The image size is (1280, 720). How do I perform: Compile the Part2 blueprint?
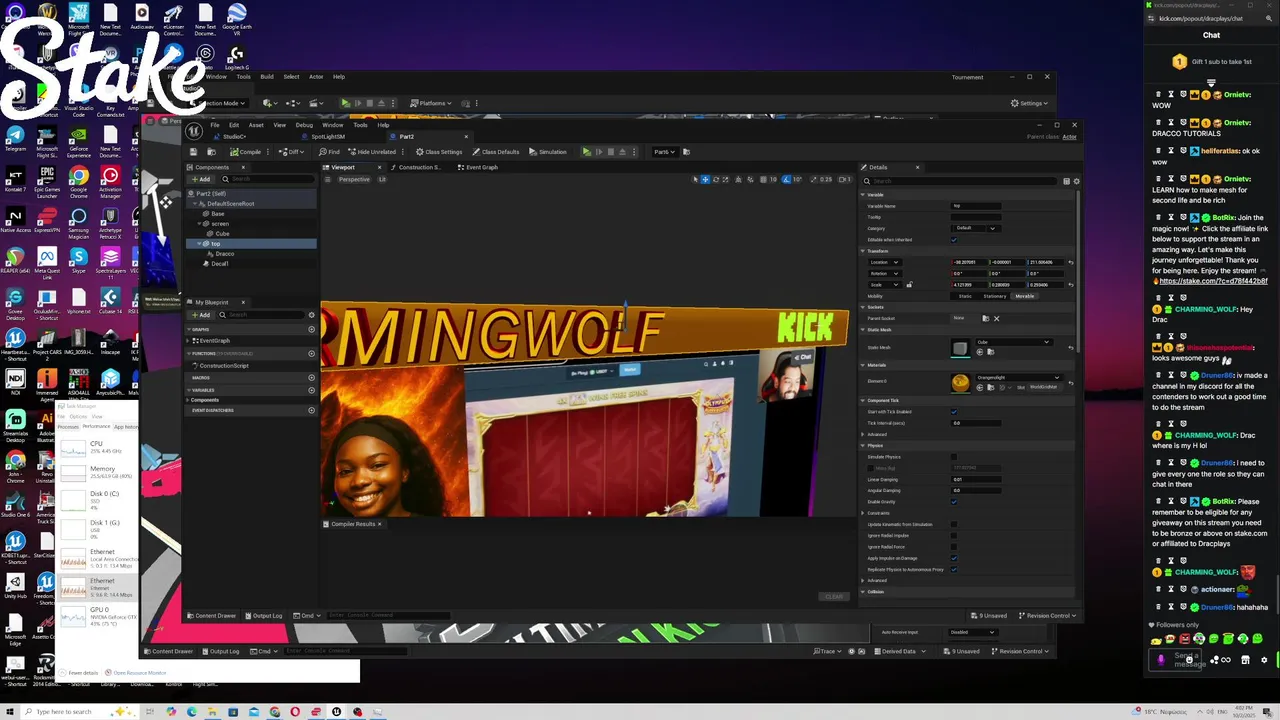(x=245, y=152)
